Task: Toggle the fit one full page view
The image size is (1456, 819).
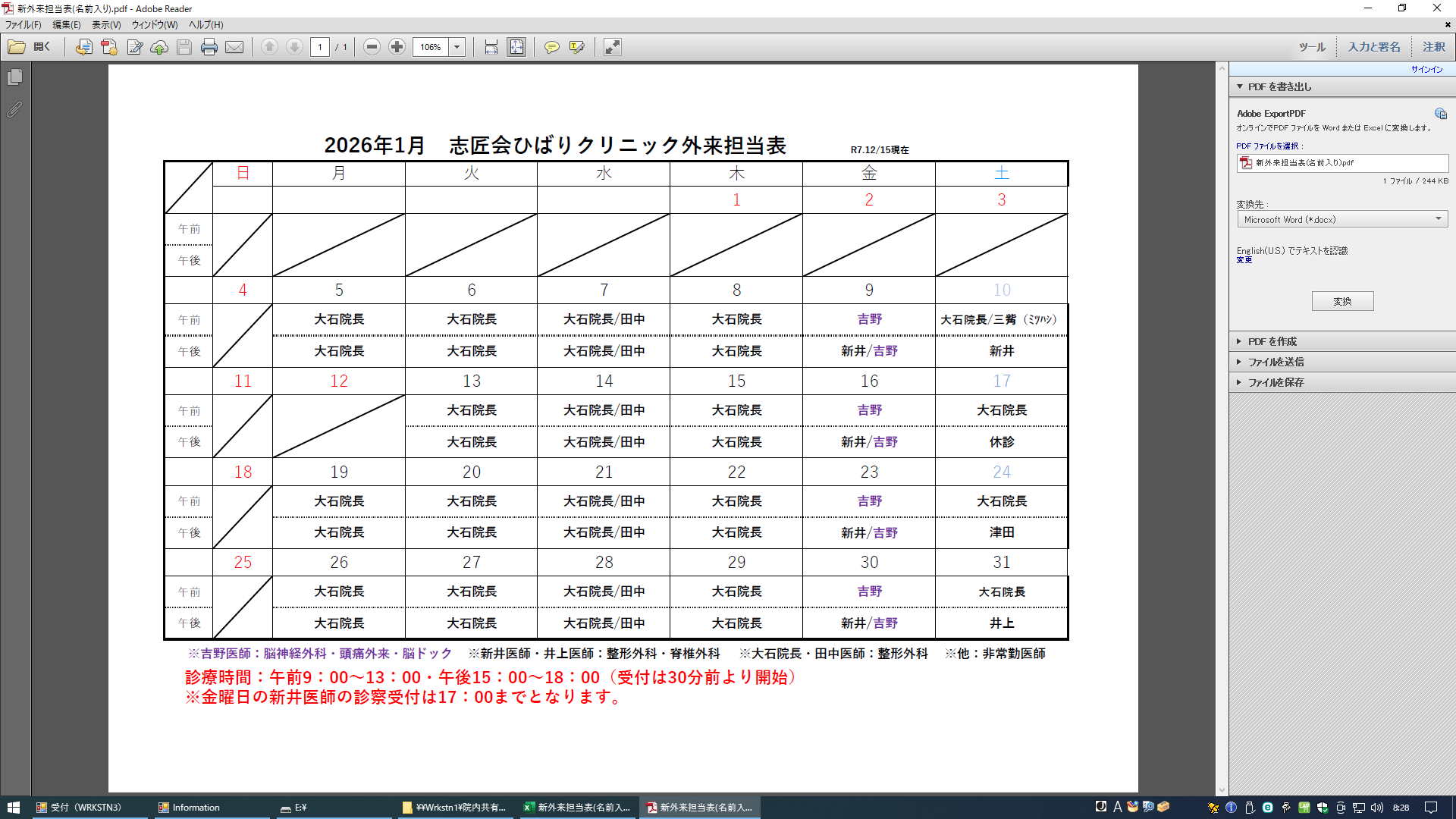Action: [516, 47]
